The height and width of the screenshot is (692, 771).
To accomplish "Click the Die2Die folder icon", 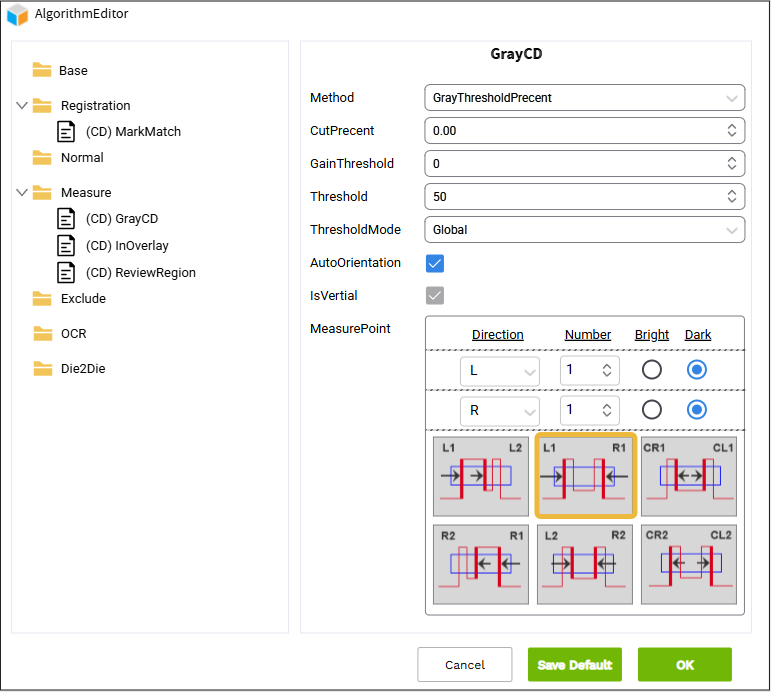I will [x=42, y=368].
